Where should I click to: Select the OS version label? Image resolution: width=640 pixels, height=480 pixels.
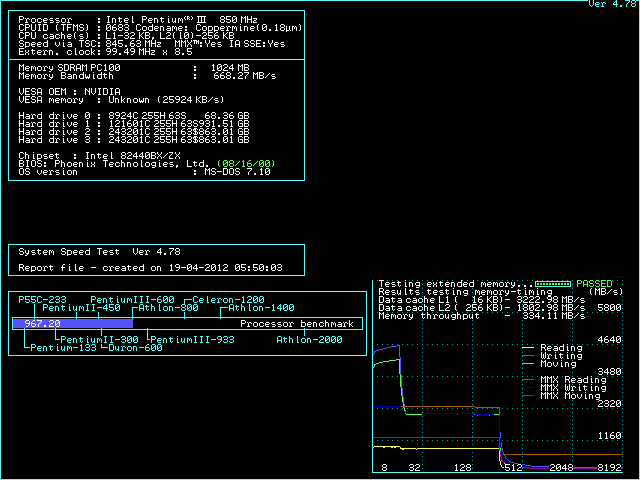pyautogui.click(x=48, y=172)
